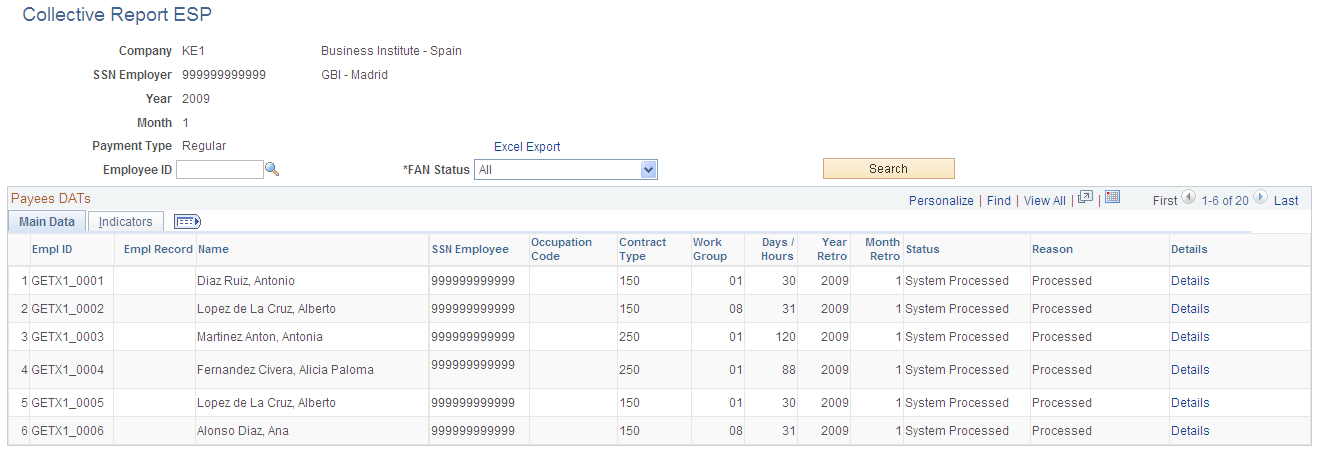Sort by Name column header
Image resolution: width=1321 pixels, height=454 pixels.
click(213, 249)
